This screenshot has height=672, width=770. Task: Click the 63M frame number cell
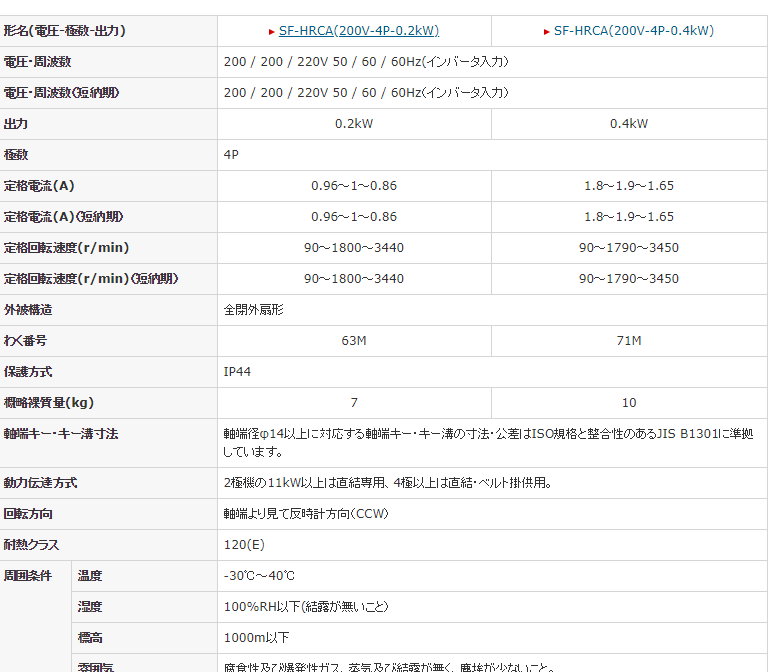tap(354, 340)
